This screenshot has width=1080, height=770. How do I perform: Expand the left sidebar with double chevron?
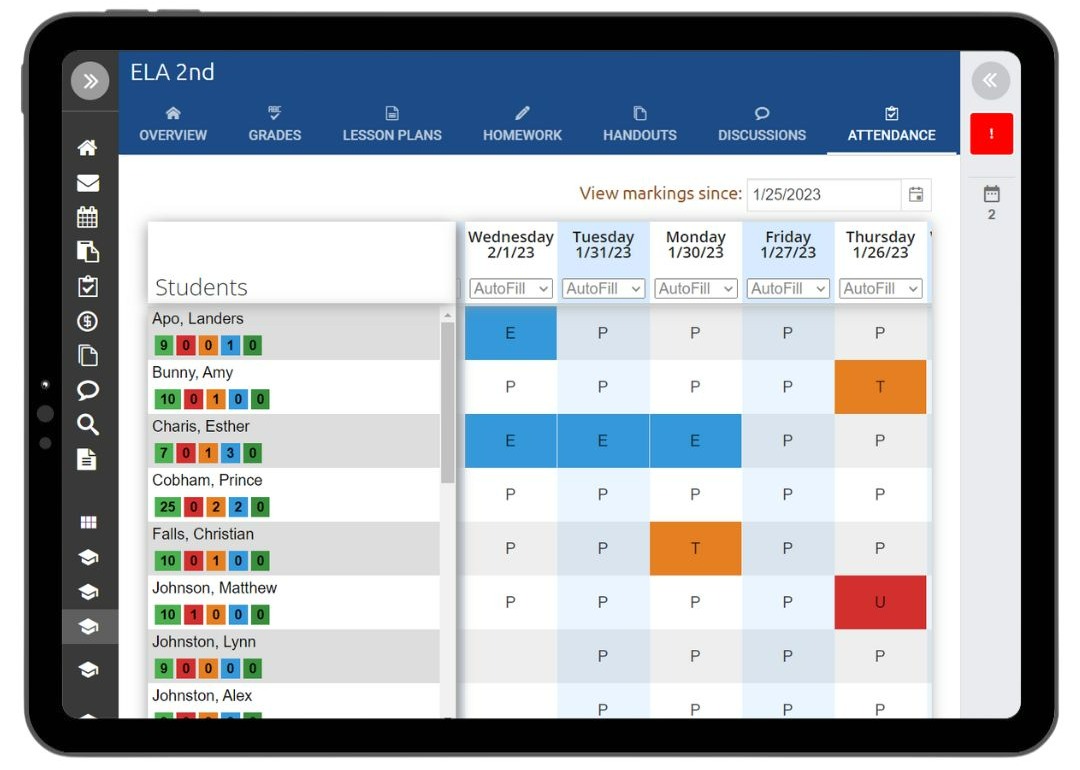[90, 81]
